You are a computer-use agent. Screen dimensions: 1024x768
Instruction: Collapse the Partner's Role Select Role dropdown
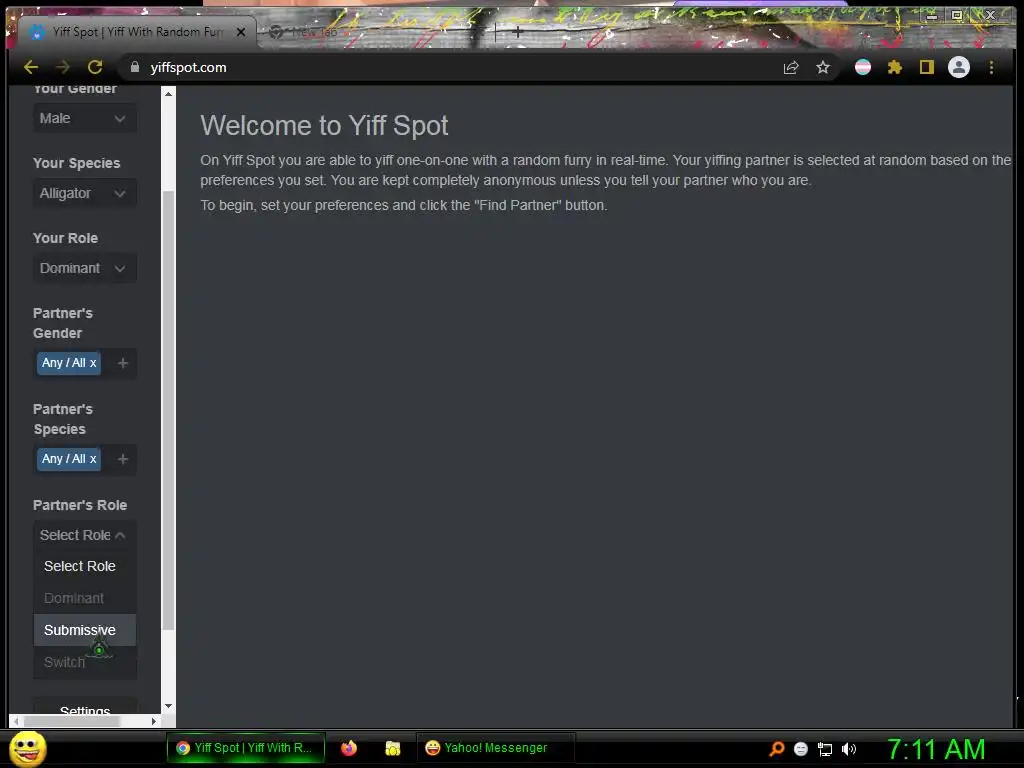[x=84, y=535]
